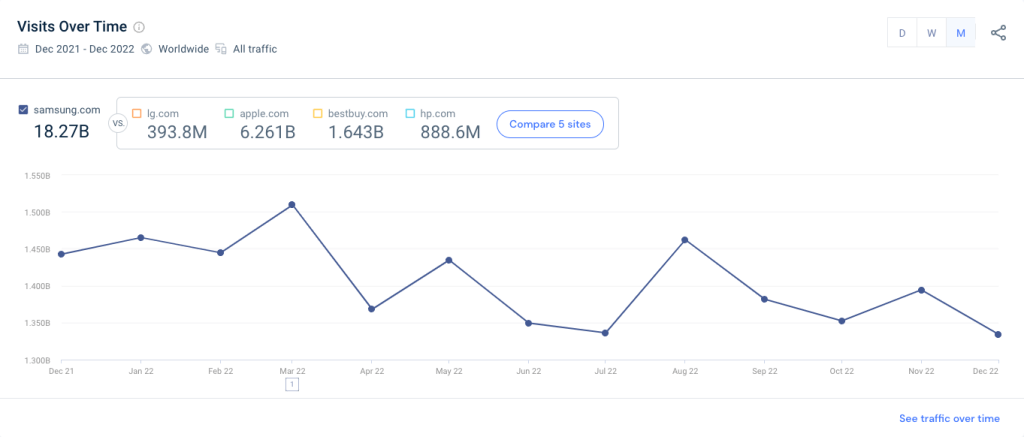Screen dimensions: 1024x437
Task: Enable the apple.com checkbox
Action: [229, 113]
